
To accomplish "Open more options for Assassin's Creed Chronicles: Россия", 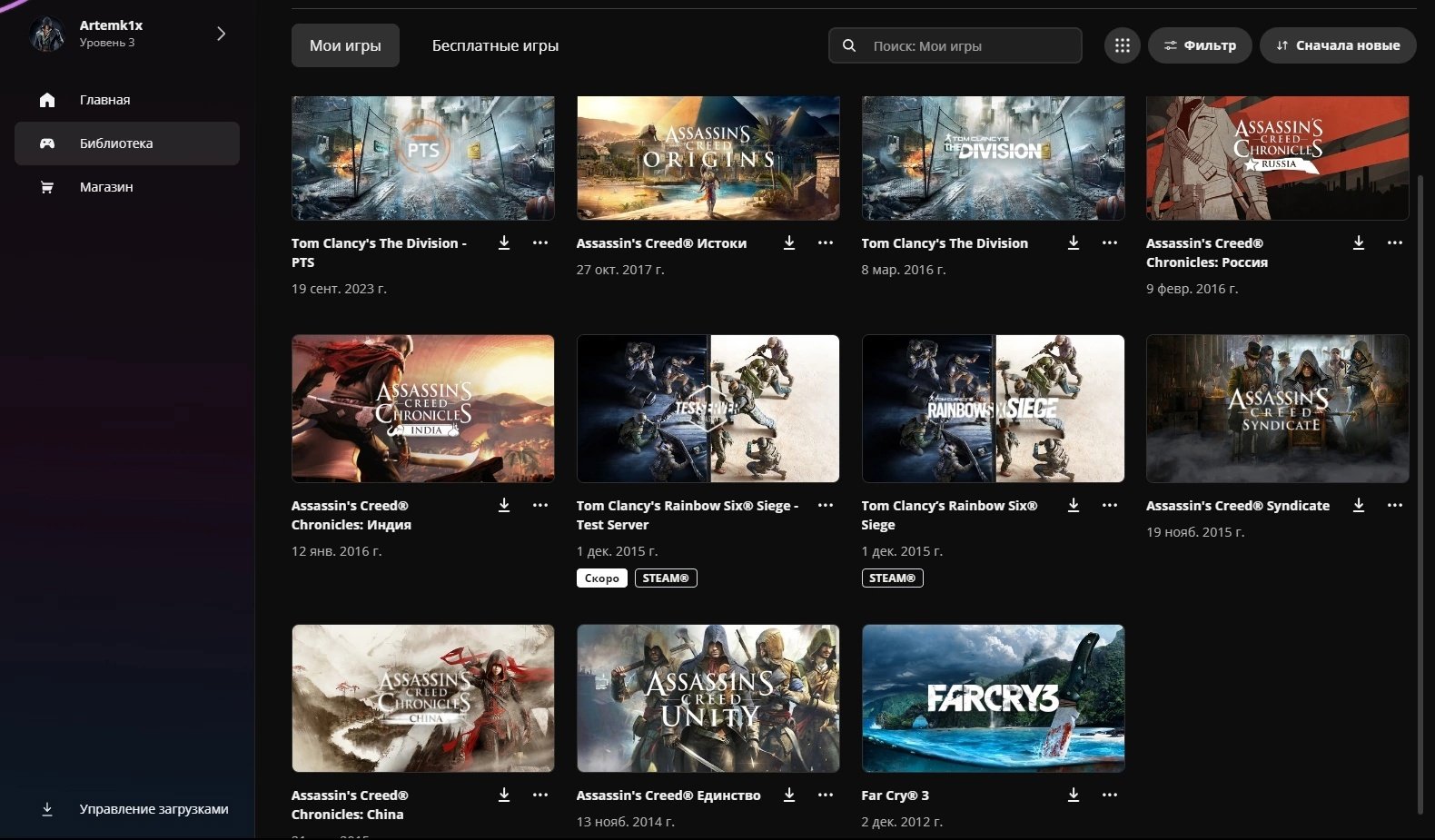I will tap(1395, 242).
